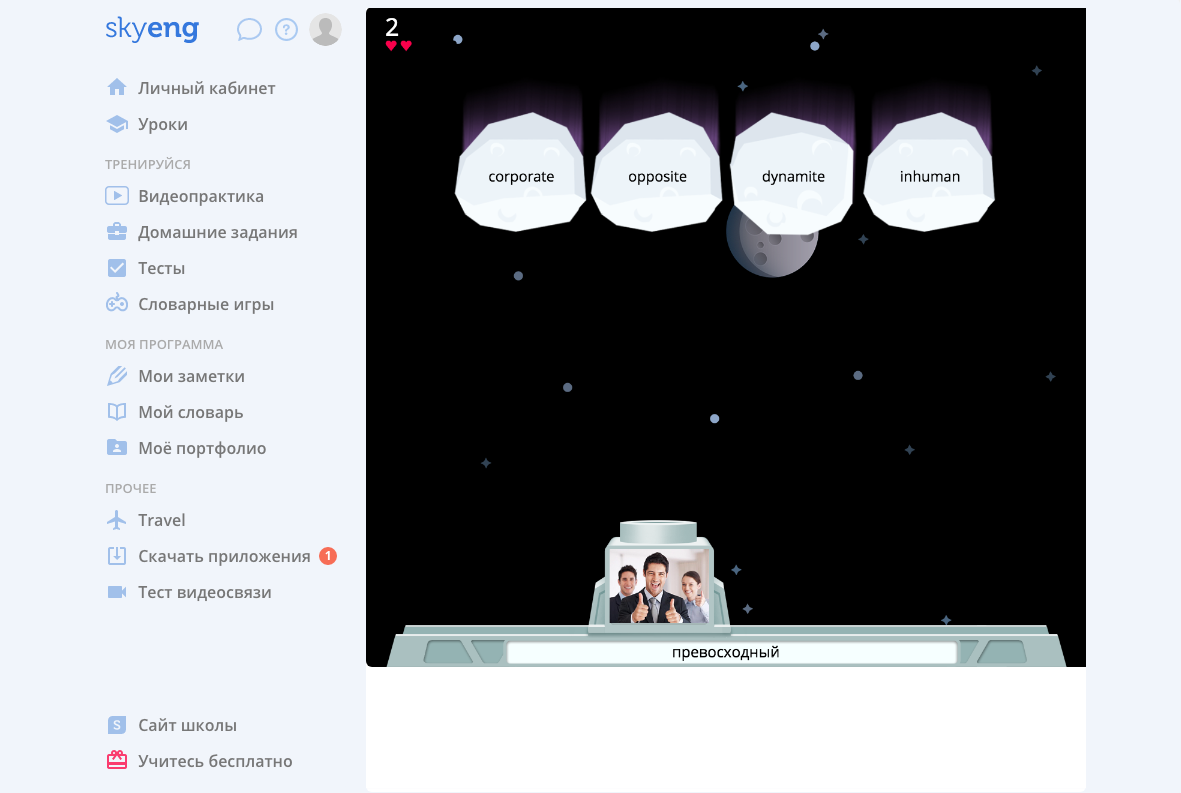Click the skyeng logo
1181x793 pixels.
click(151, 29)
